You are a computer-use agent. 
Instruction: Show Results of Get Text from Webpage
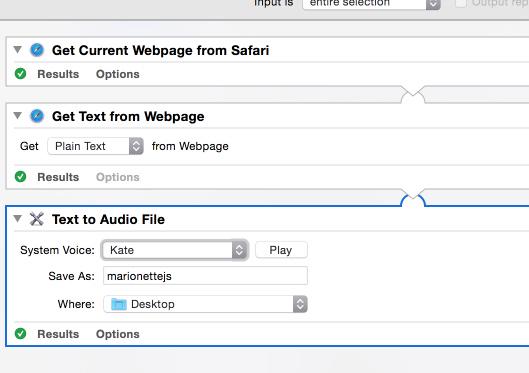tap(58, 177)
